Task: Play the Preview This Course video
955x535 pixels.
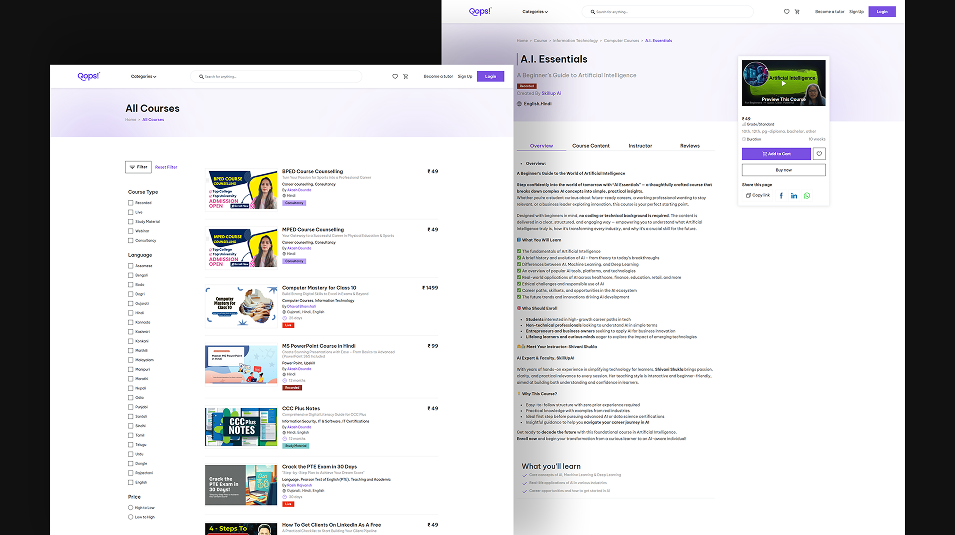Action: tap(784, 83)
